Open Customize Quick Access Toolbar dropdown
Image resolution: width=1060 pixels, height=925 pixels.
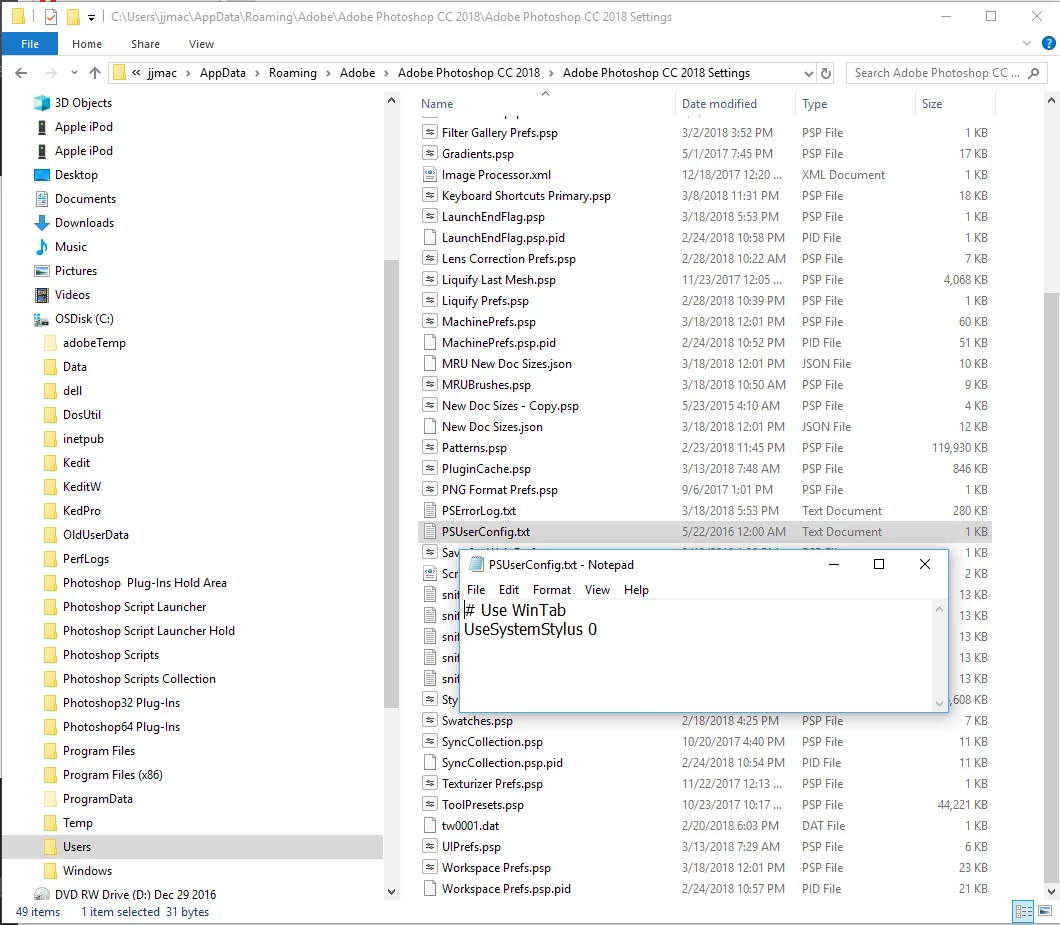(x=91, y=18)
